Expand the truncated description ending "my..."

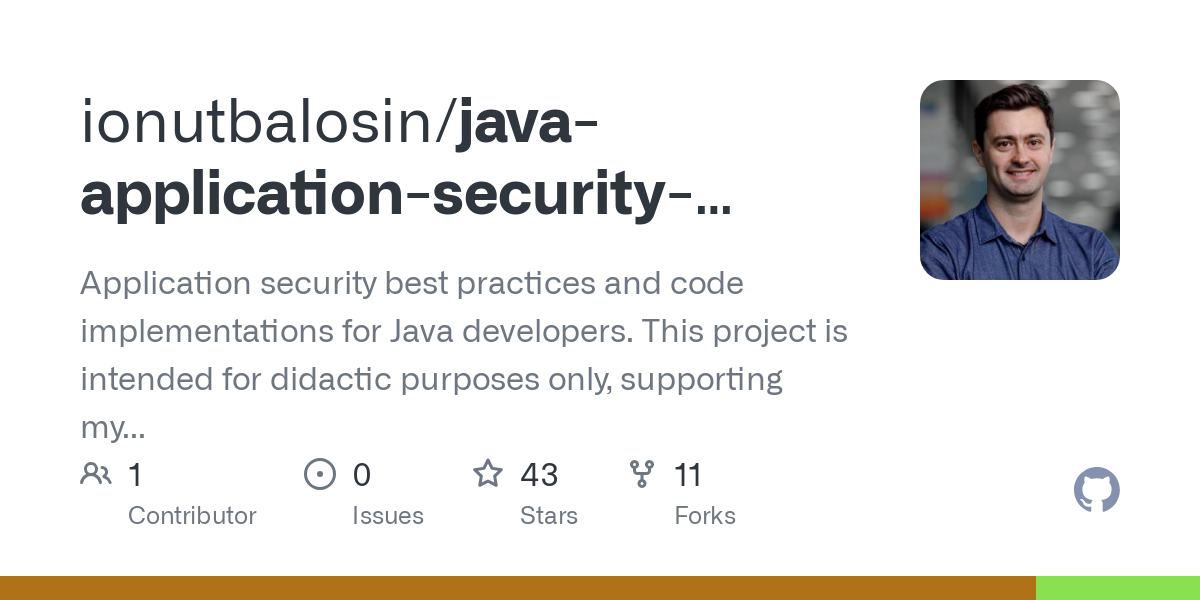(x=112, y=429)
